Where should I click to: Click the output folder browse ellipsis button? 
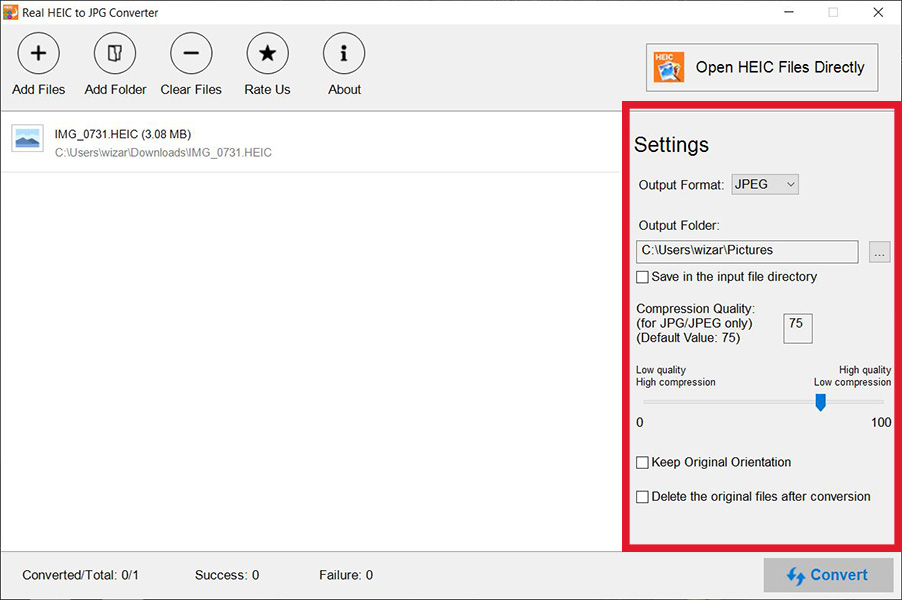pyautogui.click(x=879, y=252)
